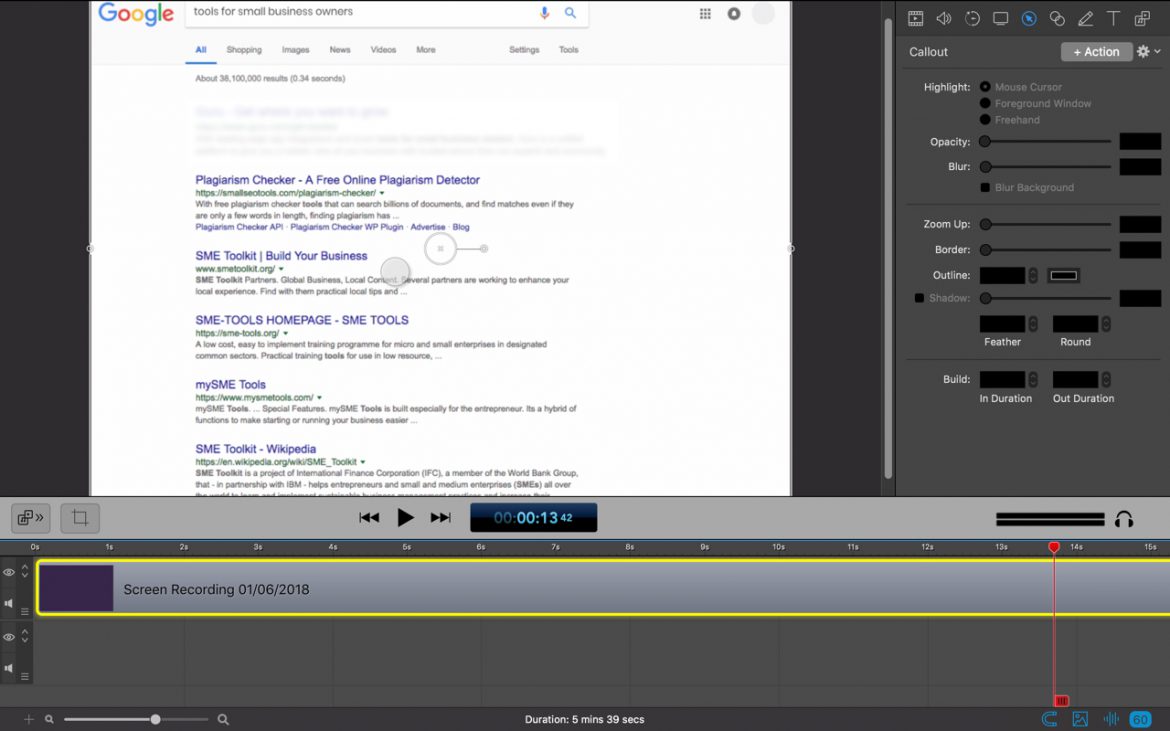Click the Outline value field
This screenshot has width=1170, height=731.
[x=1002, y=275]
